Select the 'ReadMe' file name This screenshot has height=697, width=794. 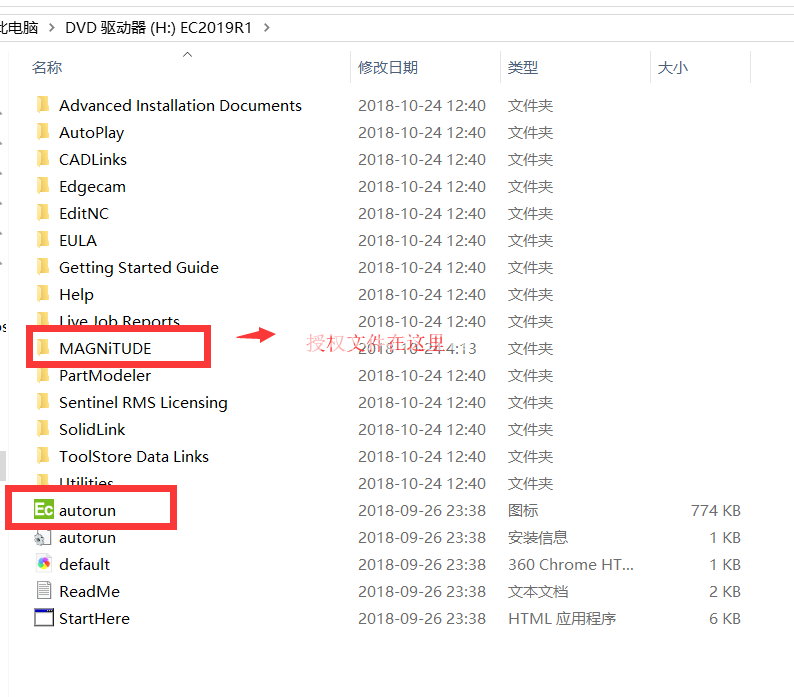point(89,592)
